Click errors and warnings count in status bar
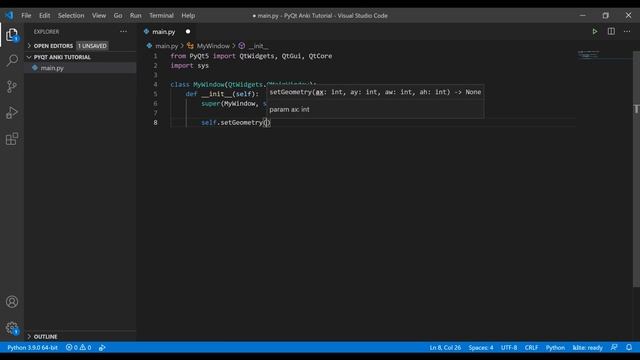 click(x=78, y=348)
